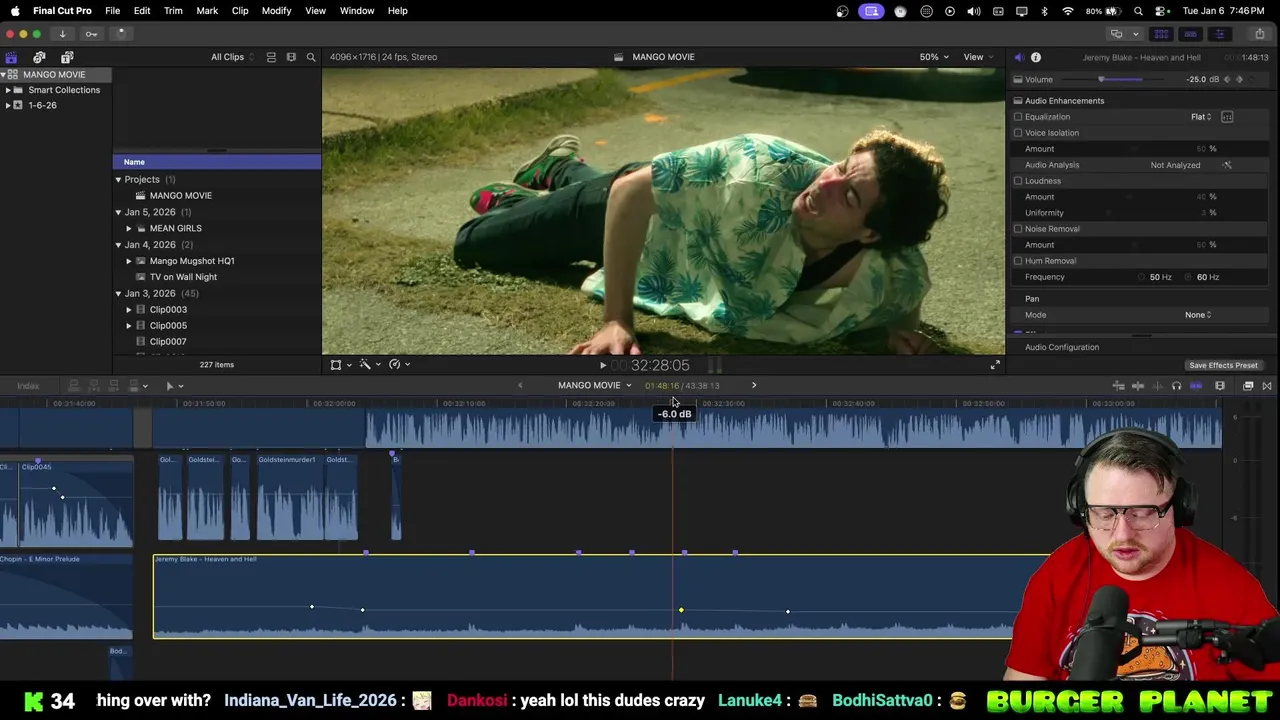Open the Keyword Editor key icon
Image resolution: width=1280 pixels, height=720 pixels.
pos(91,34)
